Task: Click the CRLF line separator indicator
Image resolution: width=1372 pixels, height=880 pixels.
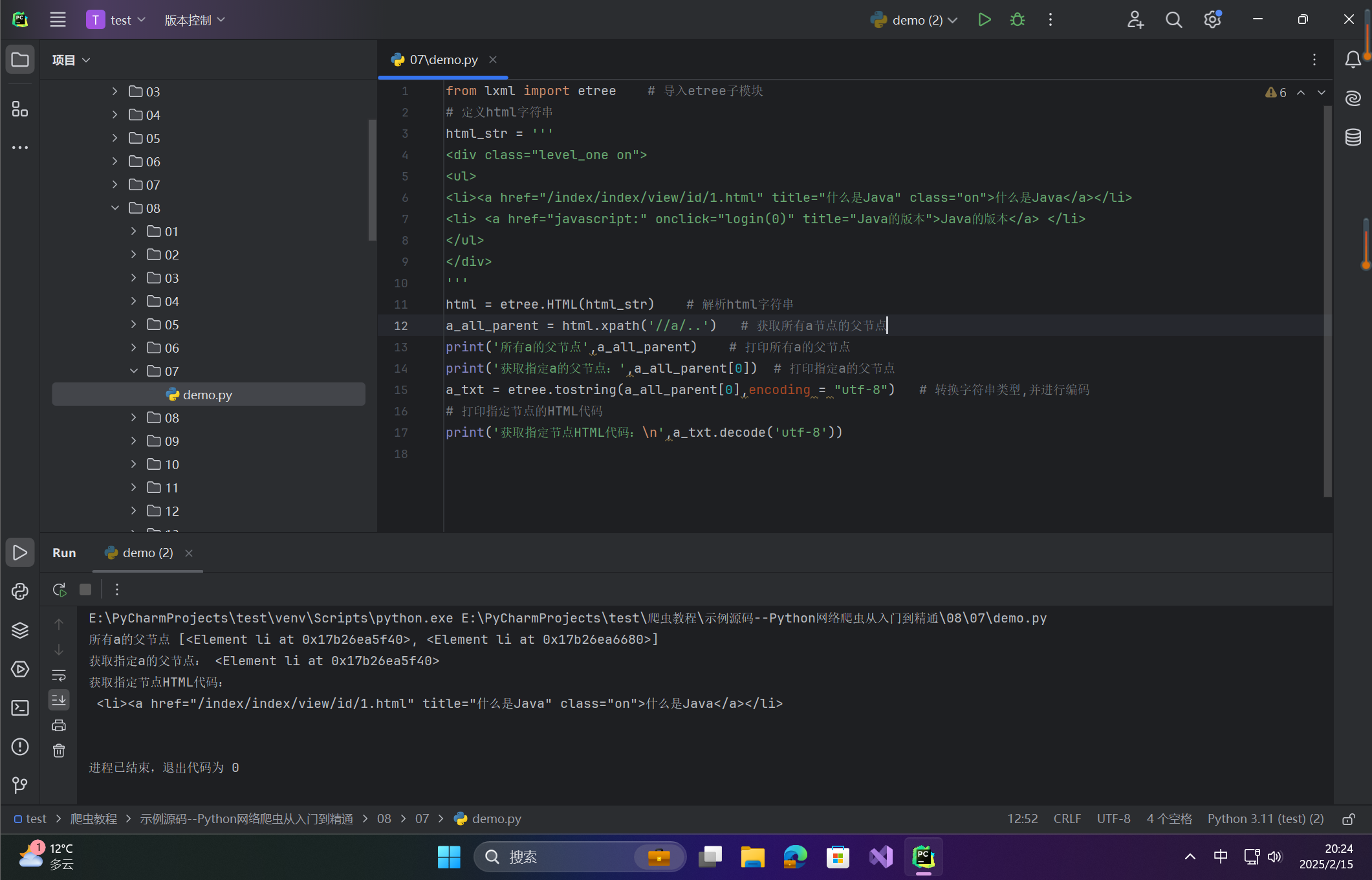Action: [x=1067, y=819]
